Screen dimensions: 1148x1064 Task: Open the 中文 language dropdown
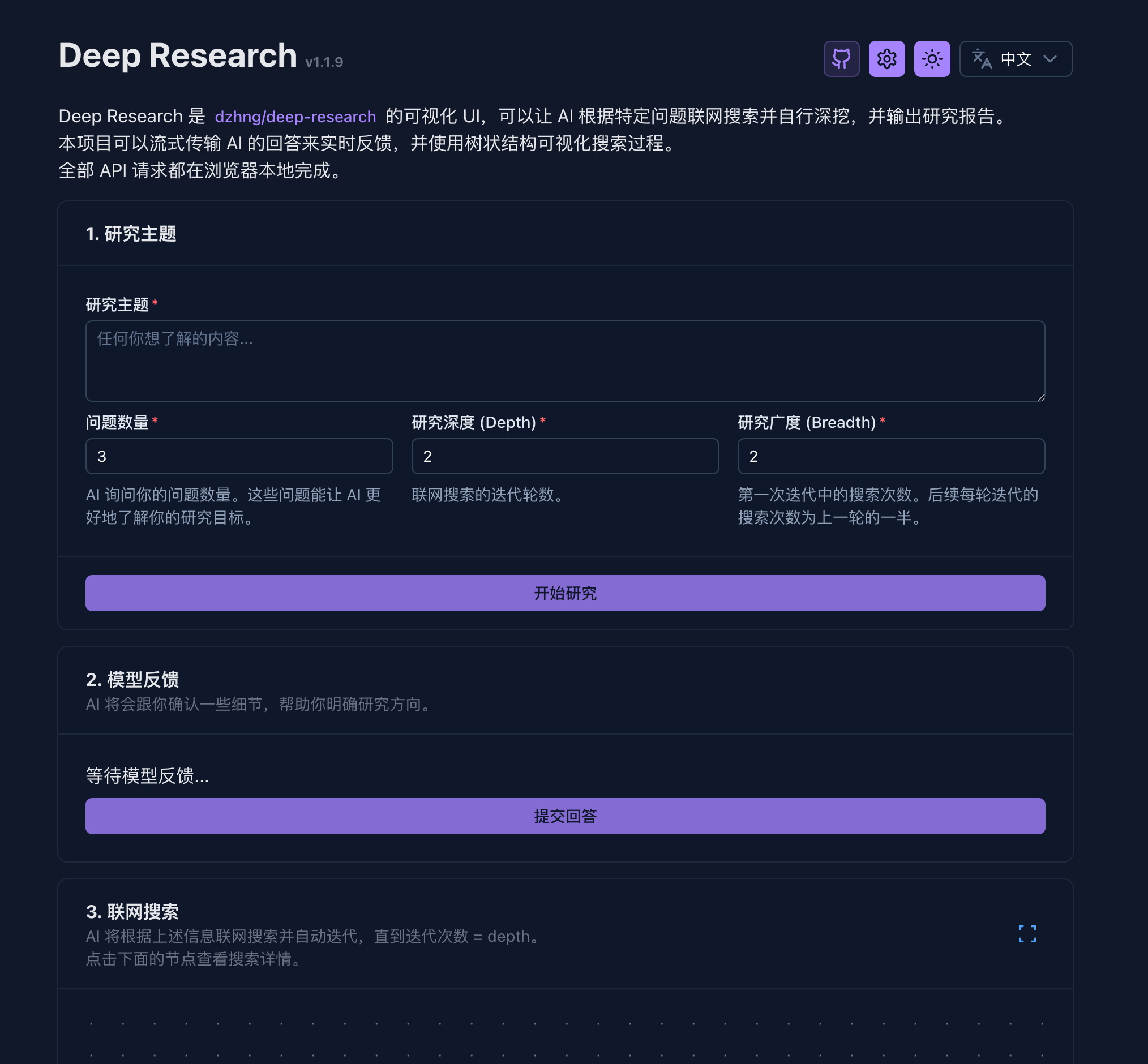(1016, 59)
